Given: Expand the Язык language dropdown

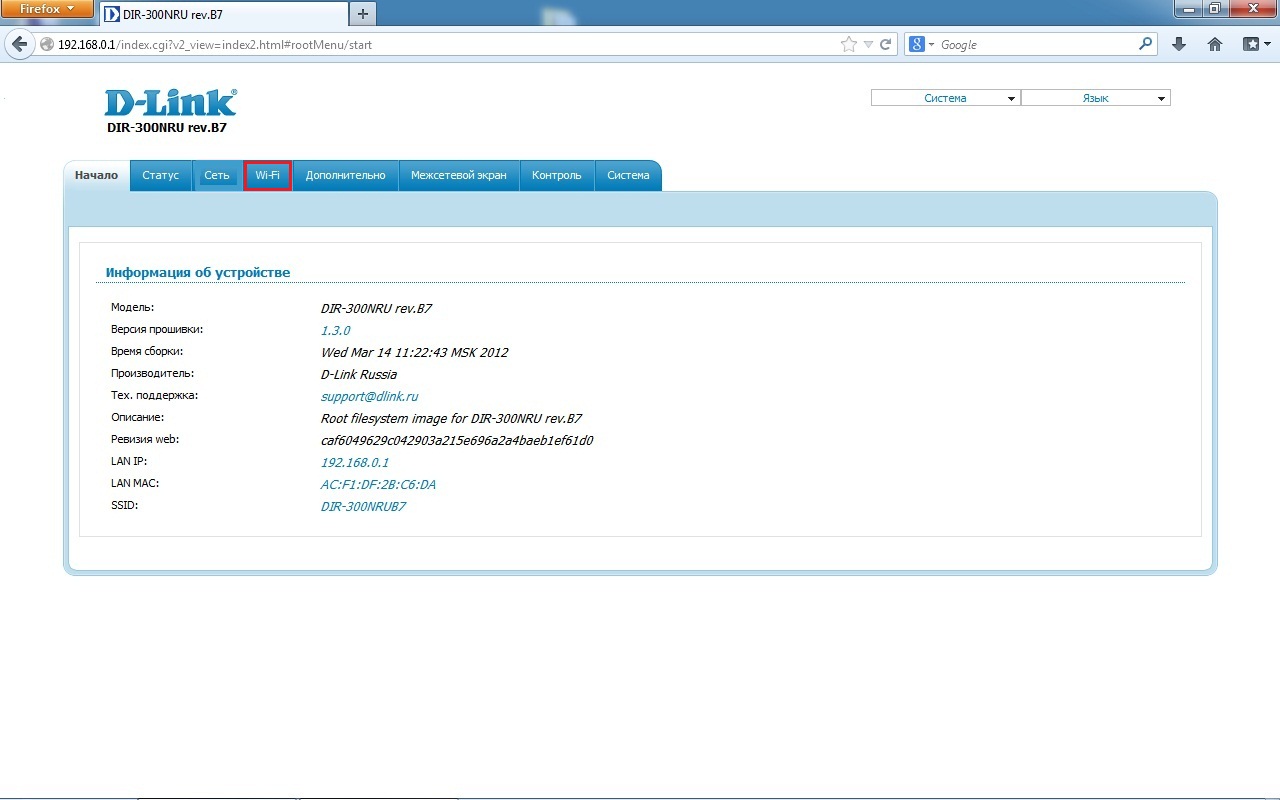Looking at the screenshot, I should click(x=1095, y=98).
